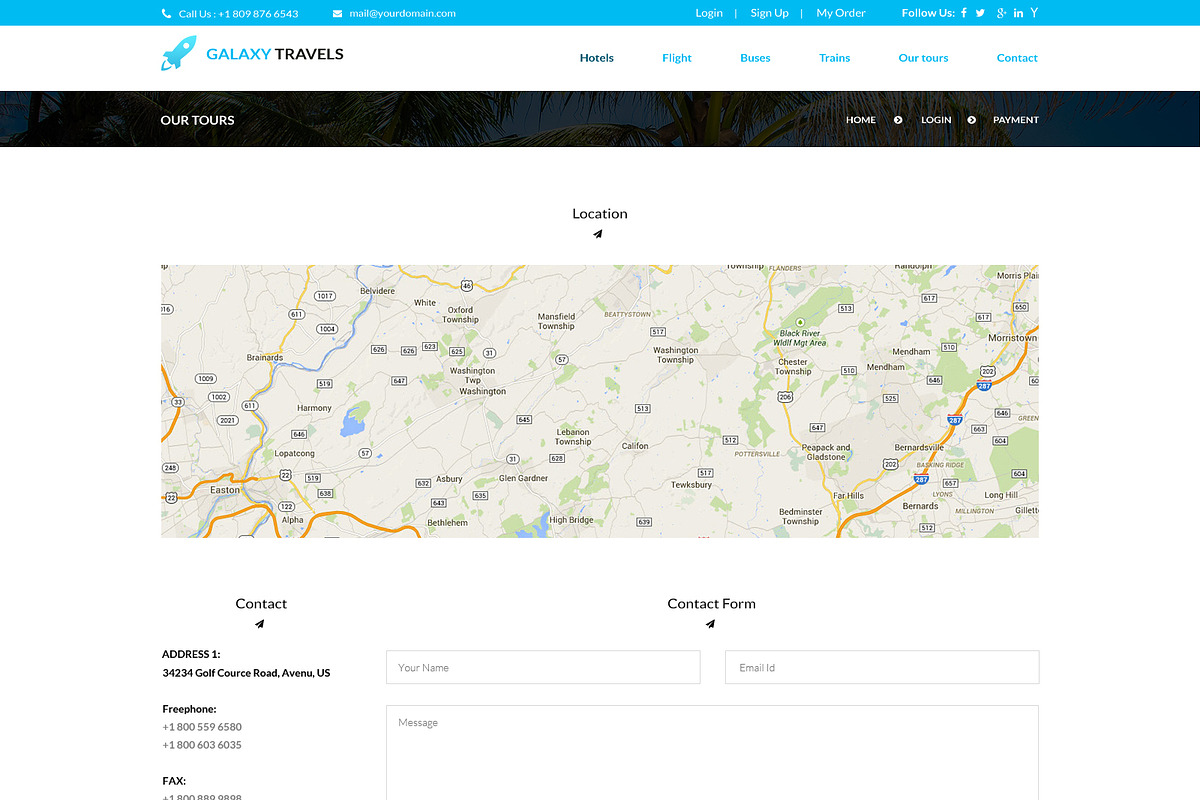Click the GALAXY TRAVELS brand text
Image resolution: width=1200 pixels, height=800 pixels.
click(x=275, y=54)
